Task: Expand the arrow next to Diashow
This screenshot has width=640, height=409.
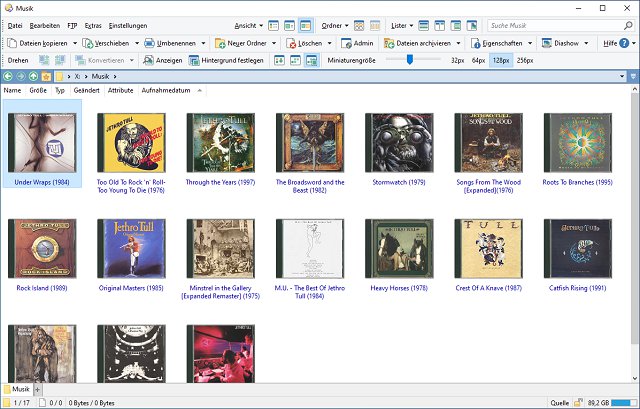Action: click(x=586, y=43)
